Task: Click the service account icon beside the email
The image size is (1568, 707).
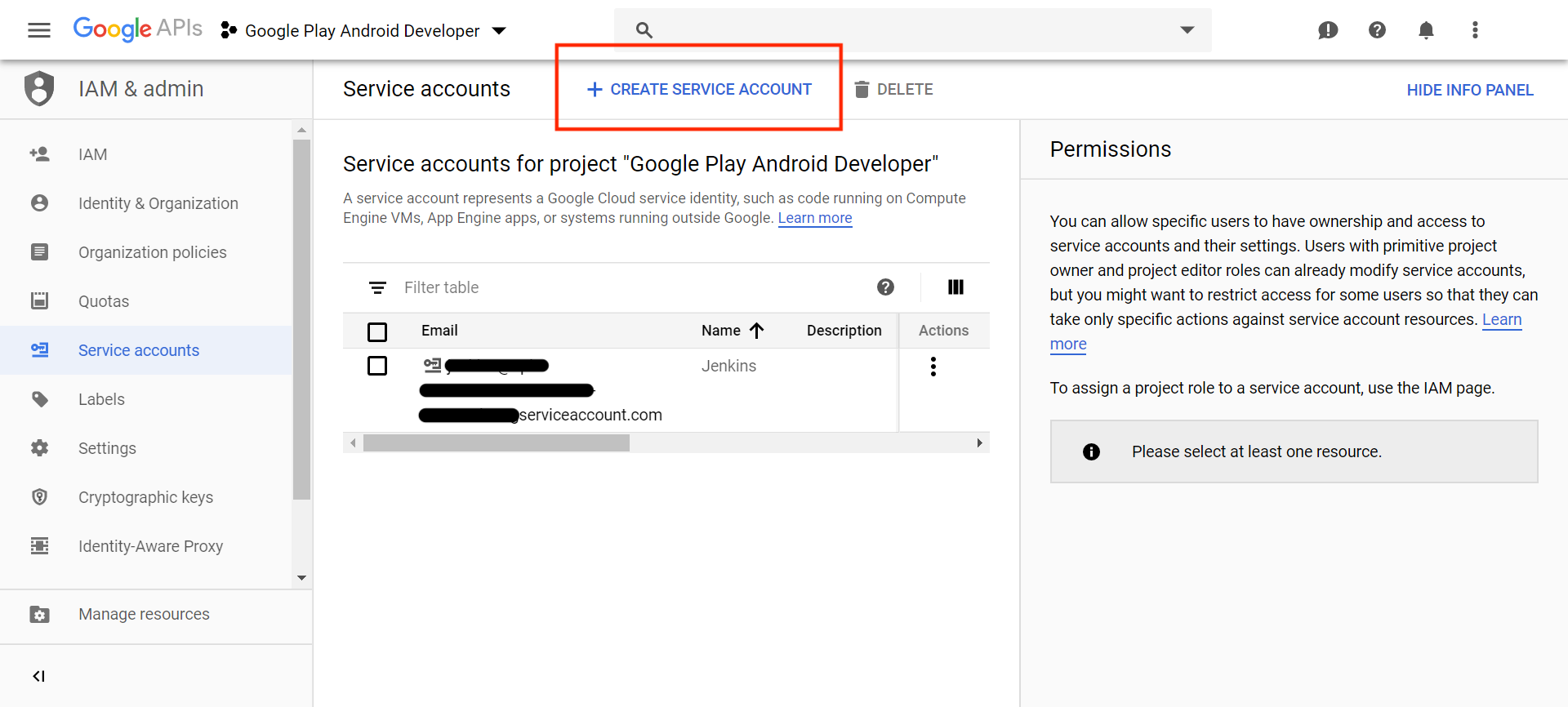Action: [x=432, y=365]
